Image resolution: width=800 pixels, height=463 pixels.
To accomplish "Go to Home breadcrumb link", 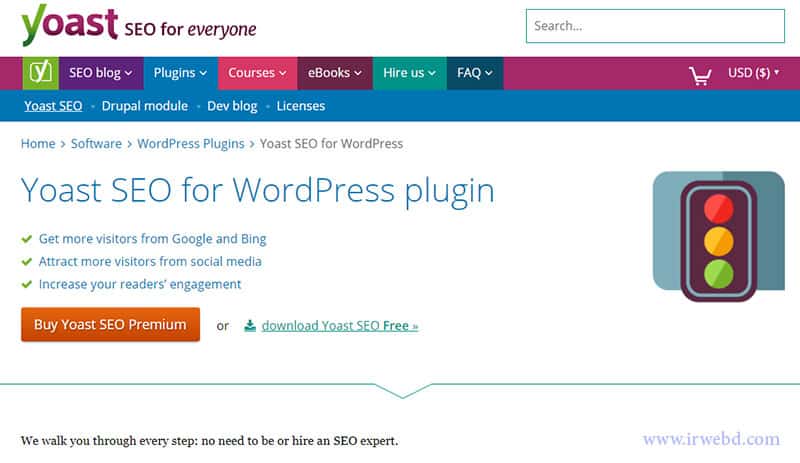I will 38,143.
